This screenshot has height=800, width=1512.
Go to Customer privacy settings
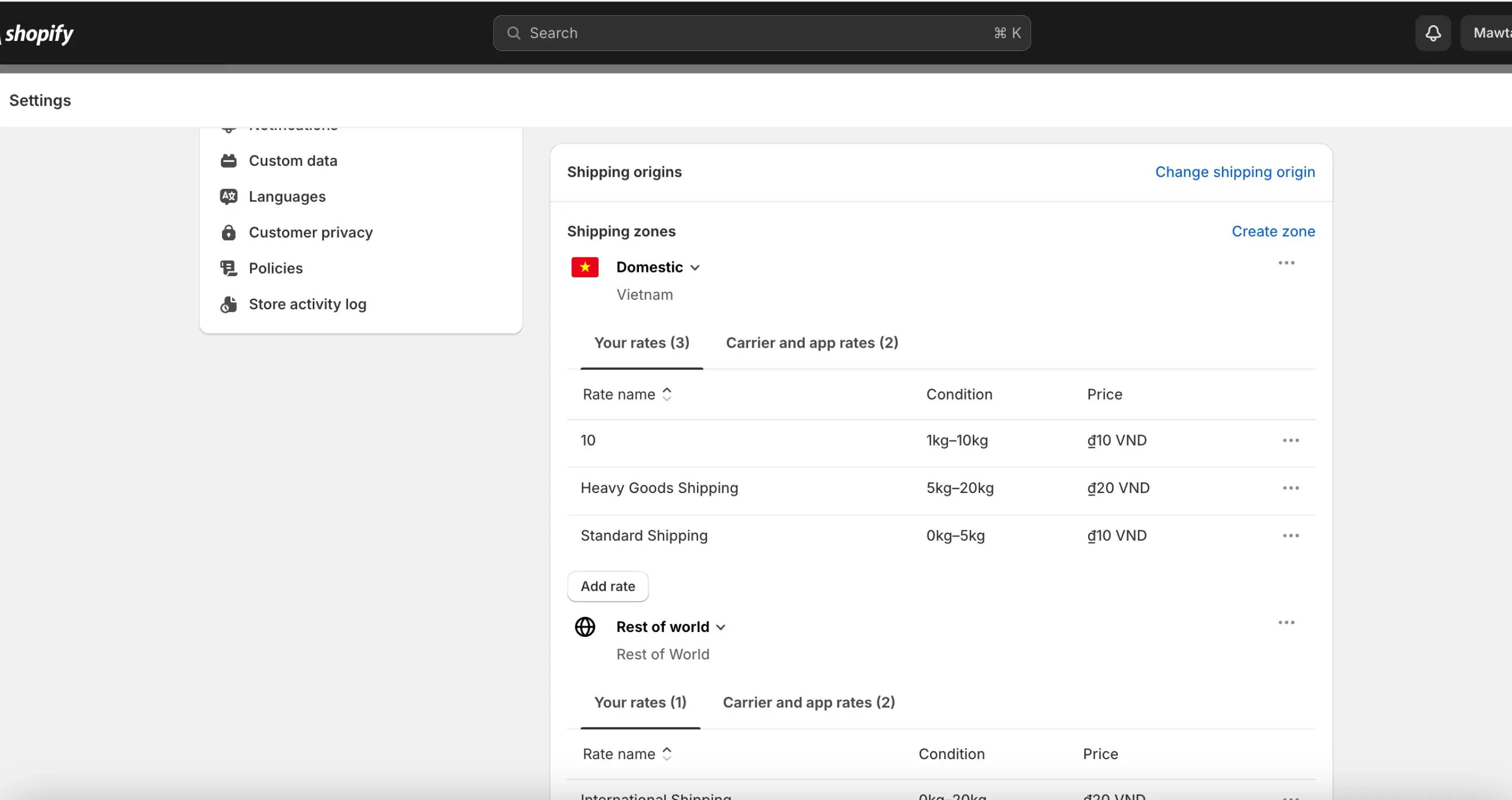click(x=310, y=233)
